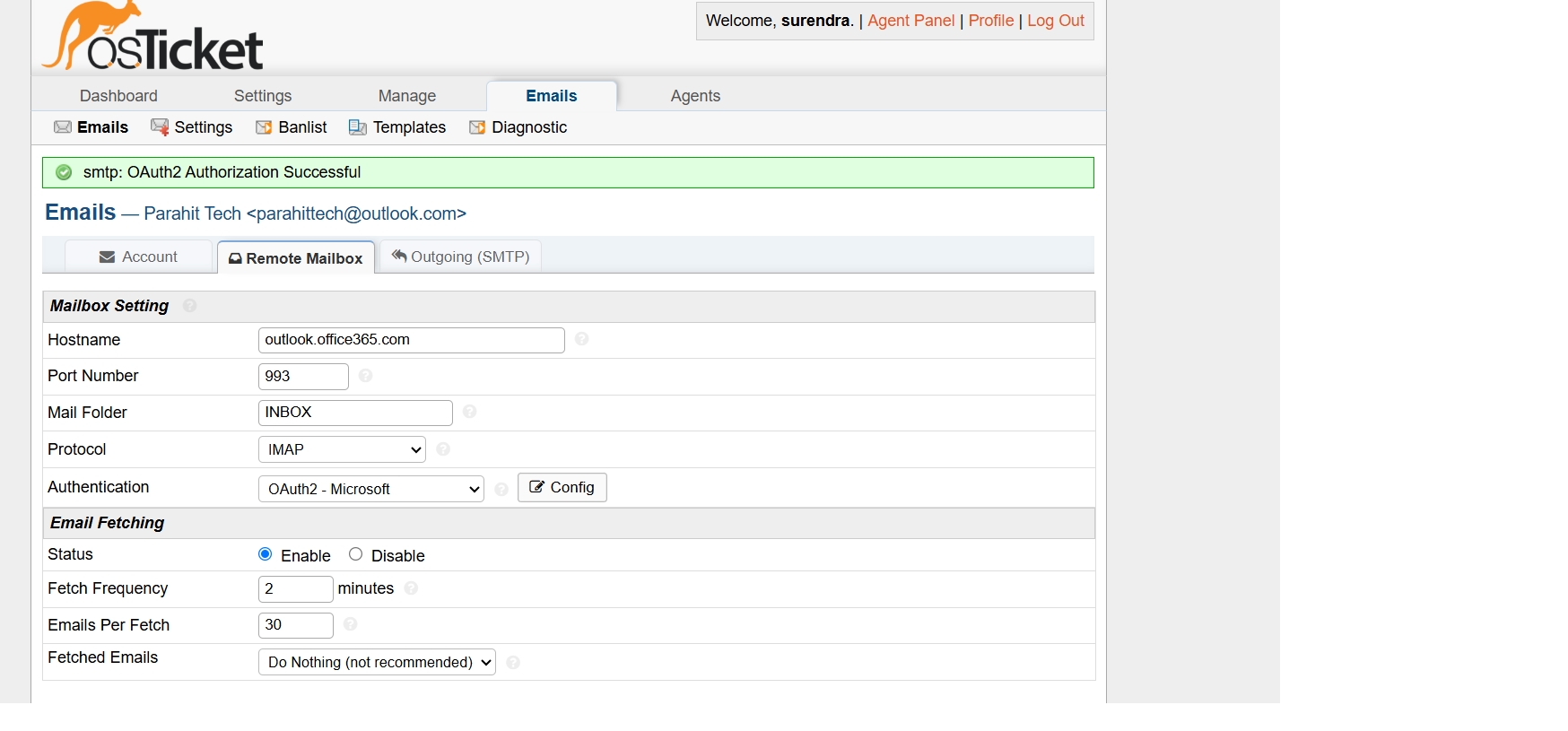Click into the Hostname input field
This screenshot has height=731, width=1568.
(411, 340)
